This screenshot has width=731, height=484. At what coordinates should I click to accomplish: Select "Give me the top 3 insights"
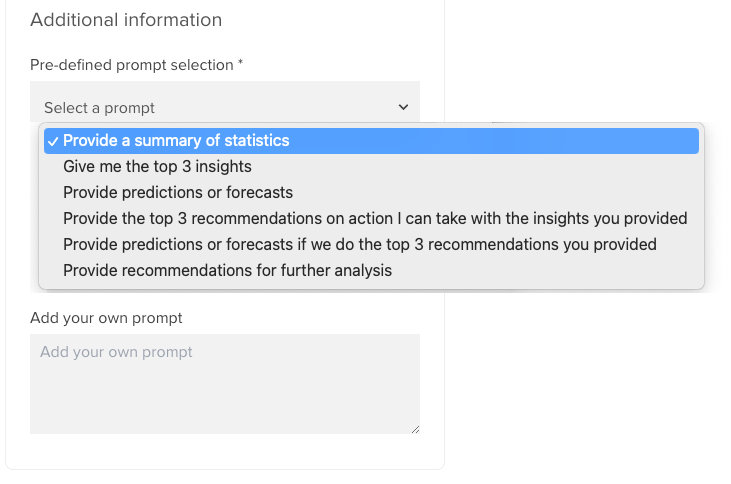pyautogui.click(x=157, y=167)
